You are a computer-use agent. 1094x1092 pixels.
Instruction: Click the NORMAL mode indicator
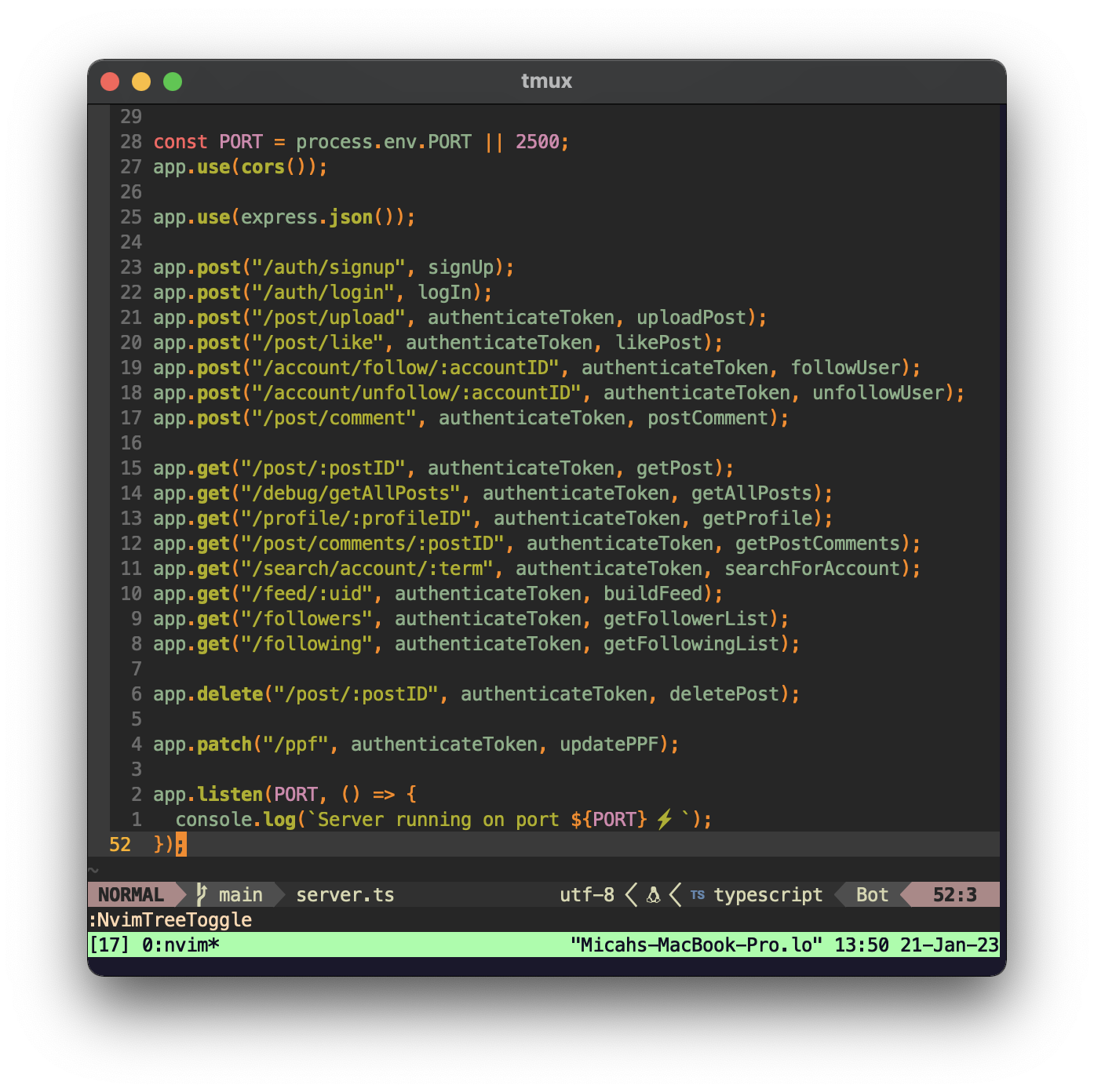(x=132, y=894)
